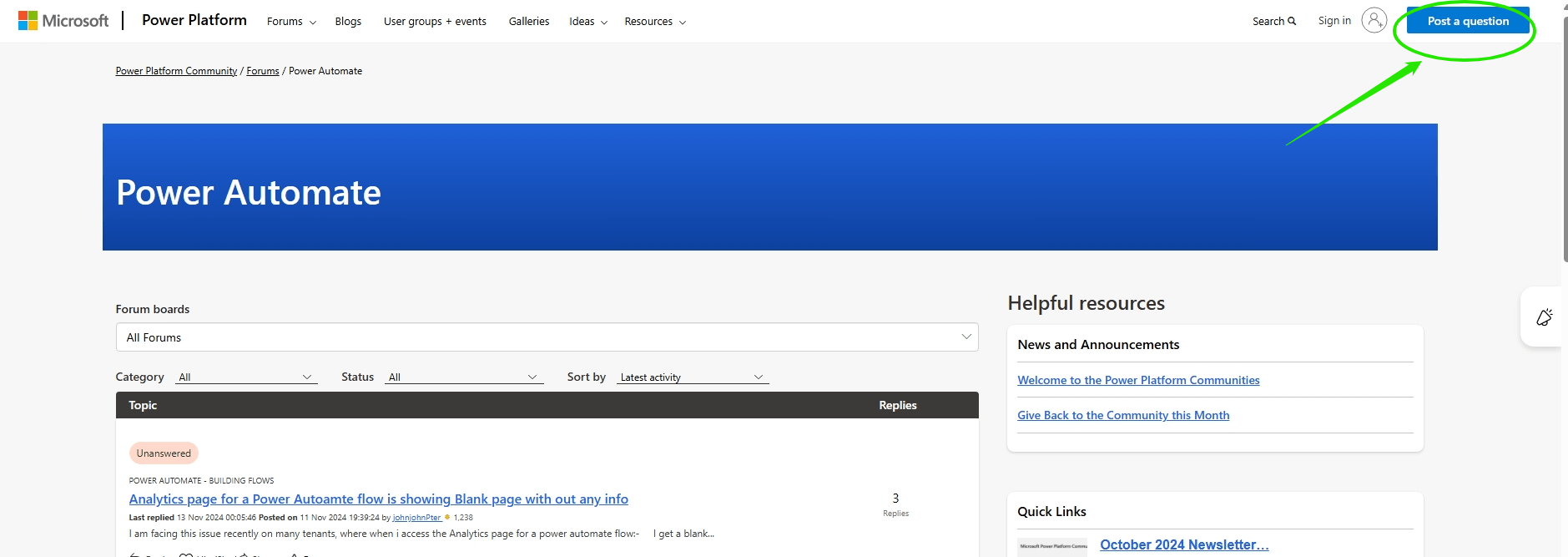This screenshot has height=557, width=1568.
Task: Open User groups + events nav item
Action: [x=435, y=22]
